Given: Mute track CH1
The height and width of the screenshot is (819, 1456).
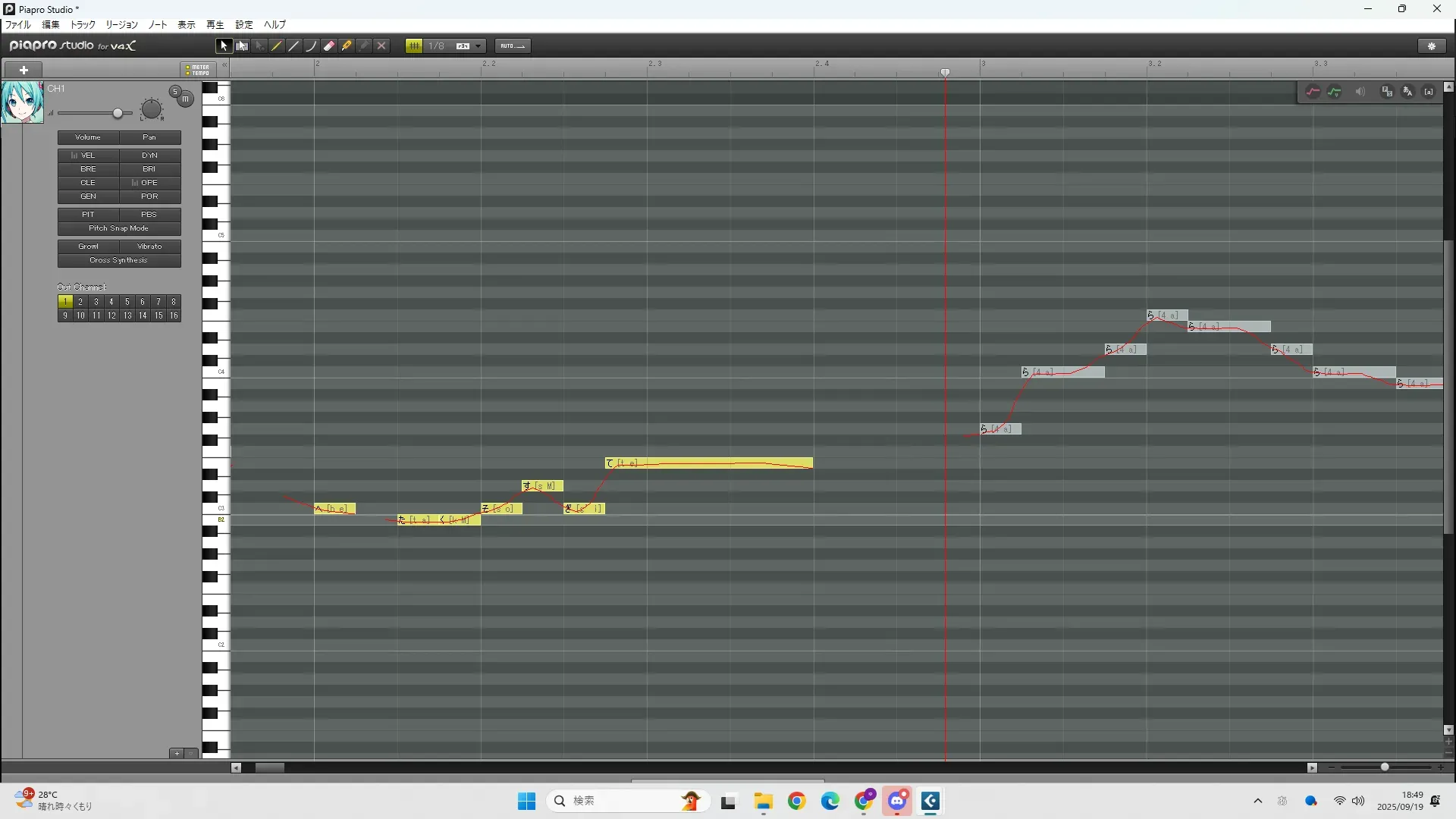Looking at the screenshot, I should 186,99.
